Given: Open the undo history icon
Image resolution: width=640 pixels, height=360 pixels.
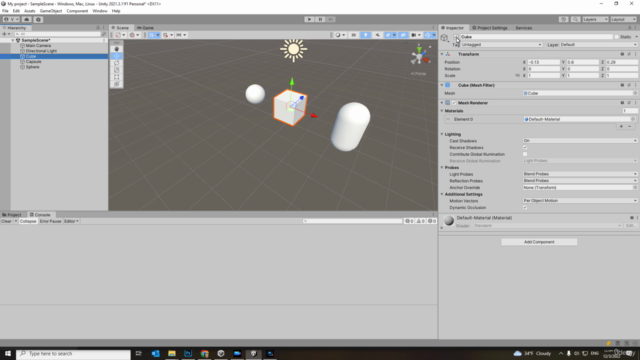Looking at the screenshot, I should coord(564,19).
